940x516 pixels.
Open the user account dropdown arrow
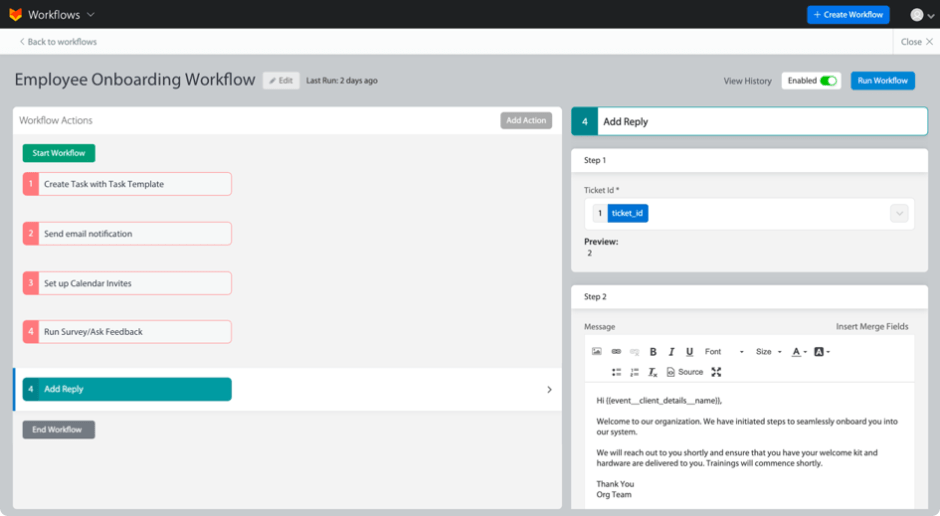click(930, 16)
